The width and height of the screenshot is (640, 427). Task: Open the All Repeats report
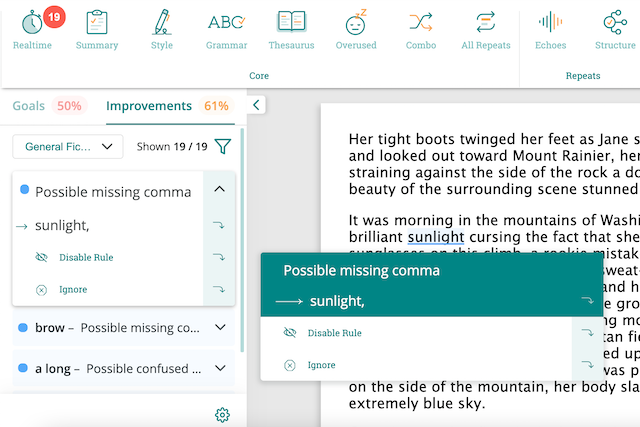(486, 31)
